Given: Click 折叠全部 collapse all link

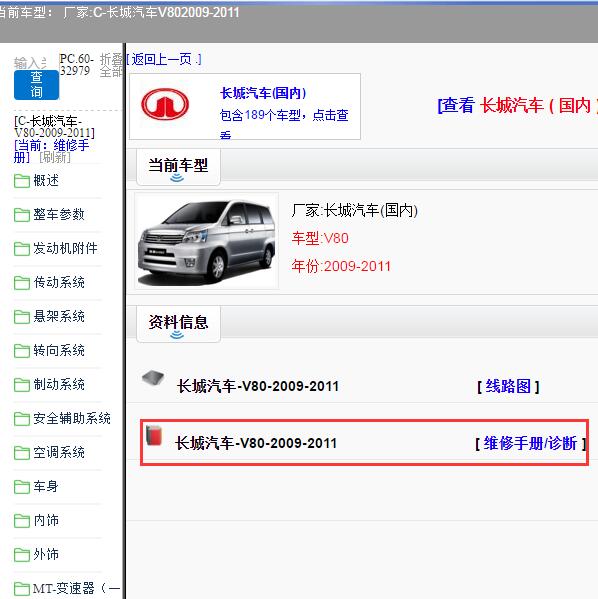Looking at the screenshot, I should click(111, 65).
